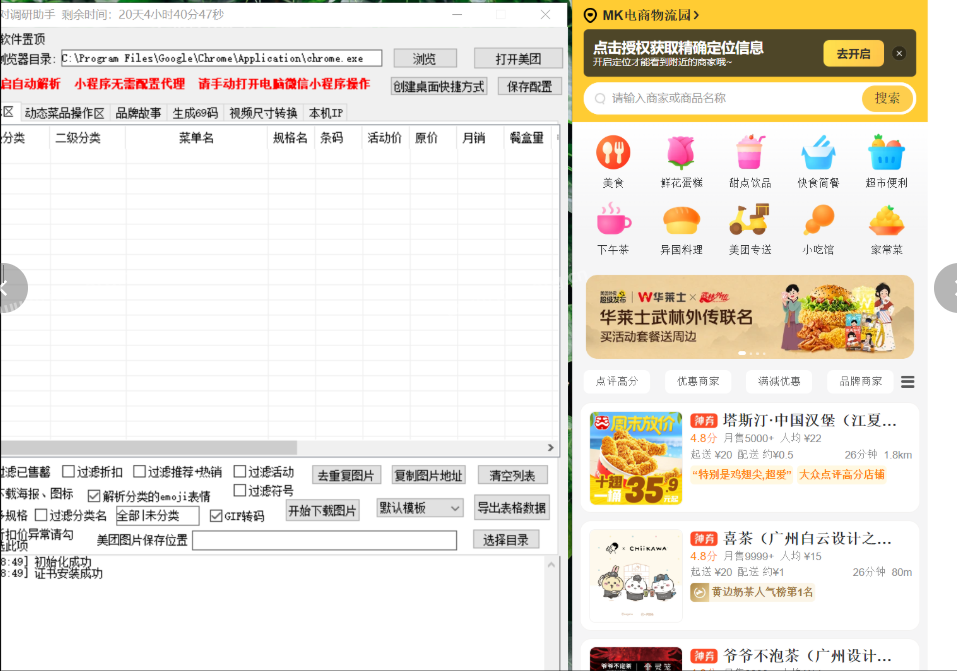Expand location selector MK电商物流园 chevron
This screenshot has height=671, width=957.
696,15
